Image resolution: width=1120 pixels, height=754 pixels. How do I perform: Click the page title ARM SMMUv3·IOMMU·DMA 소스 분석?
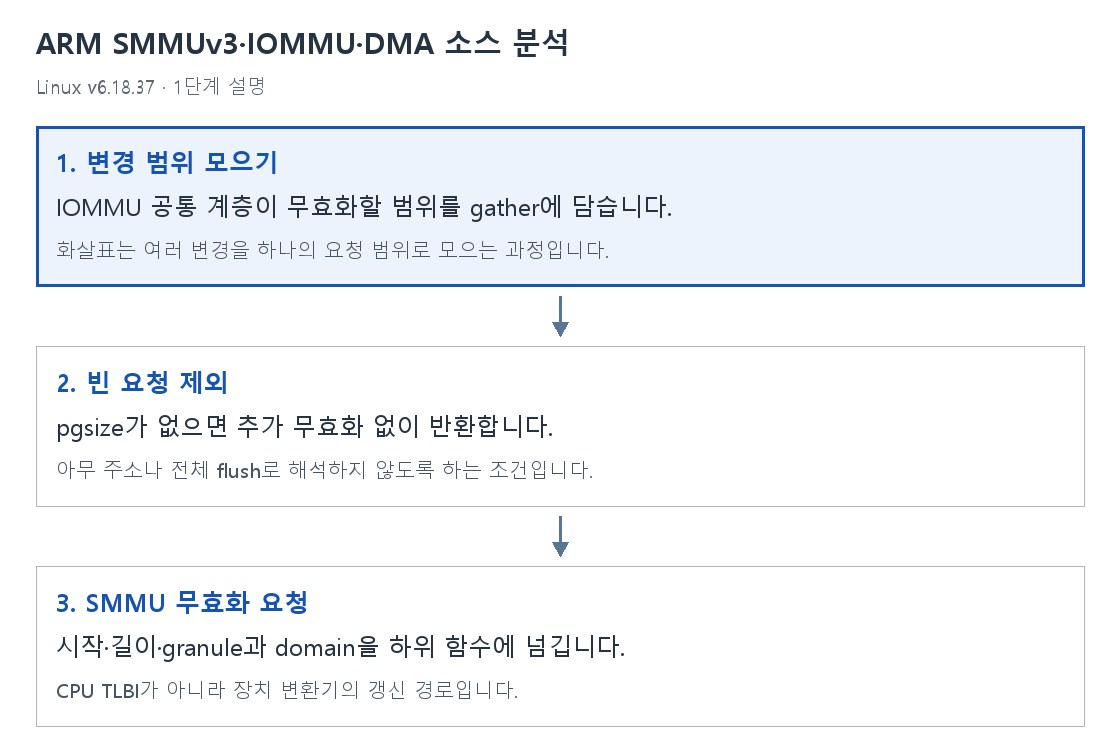click(302, 44)
